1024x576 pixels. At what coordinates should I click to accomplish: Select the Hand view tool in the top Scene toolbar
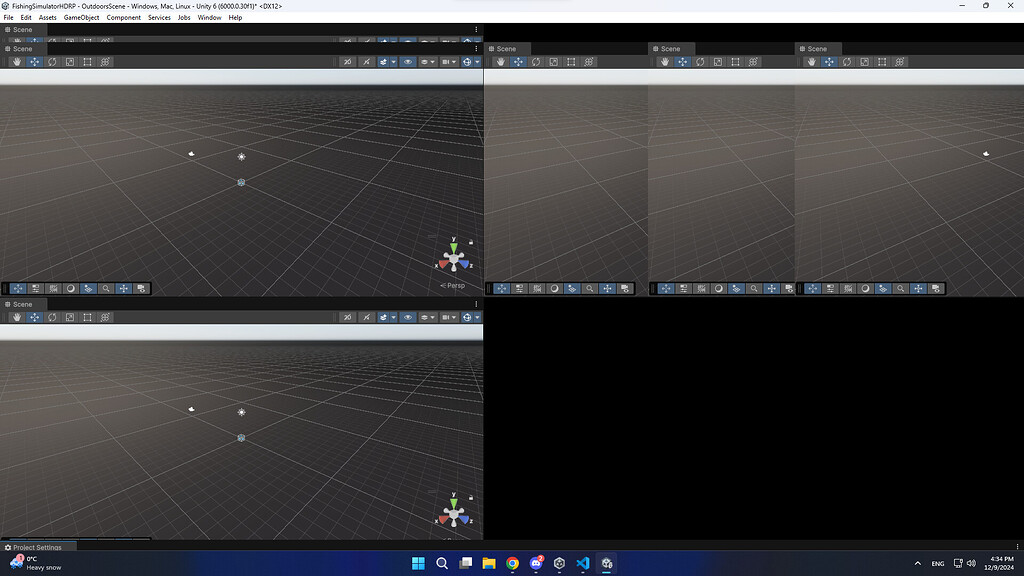[x=16, y=61]
